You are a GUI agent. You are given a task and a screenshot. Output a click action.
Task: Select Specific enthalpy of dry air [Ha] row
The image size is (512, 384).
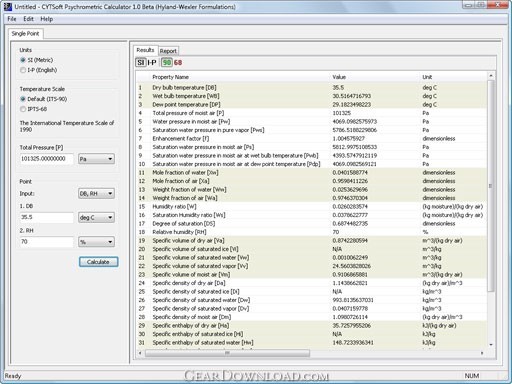tap(312, 326)
